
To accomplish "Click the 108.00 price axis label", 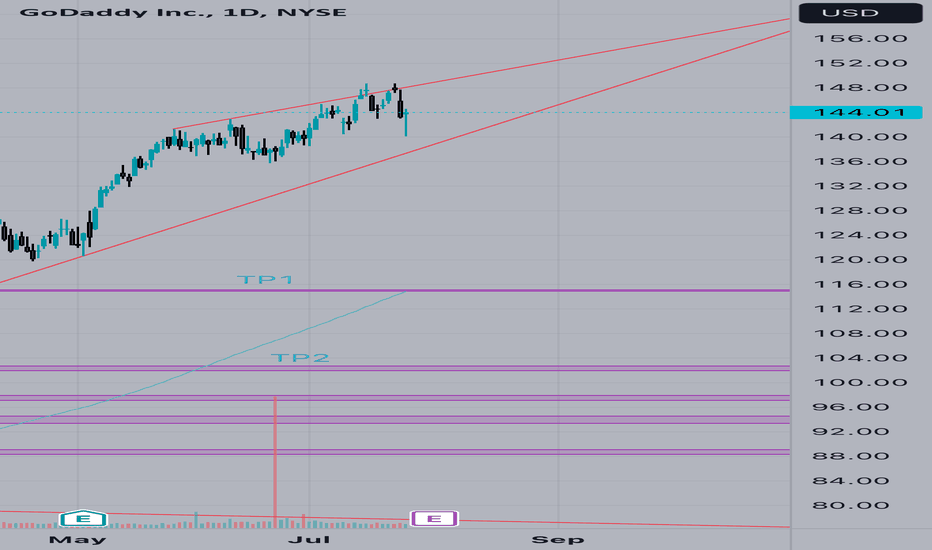I will click(x=860, y=333).
